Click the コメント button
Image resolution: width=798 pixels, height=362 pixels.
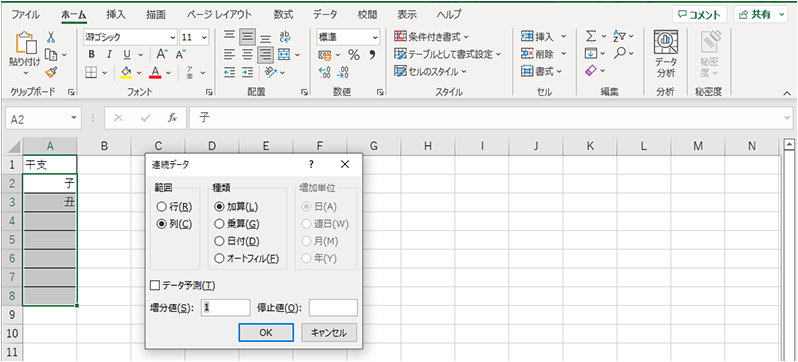[699, 15]
